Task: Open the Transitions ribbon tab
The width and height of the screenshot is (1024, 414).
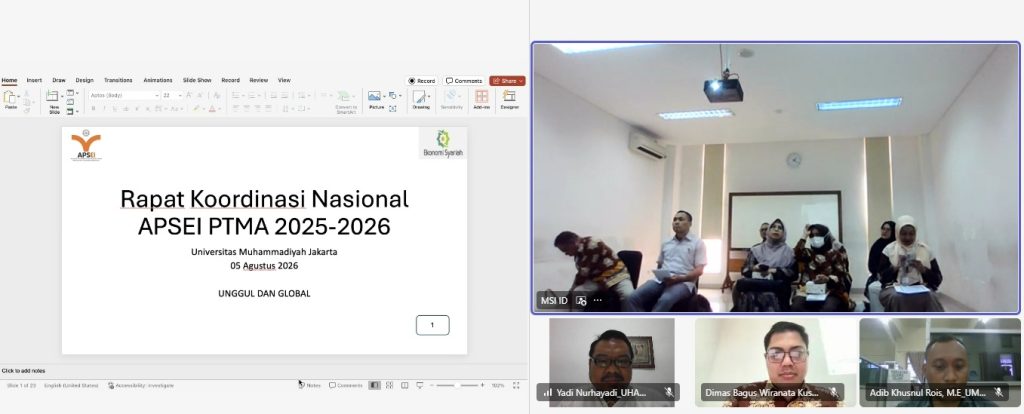Action: (x=118, y=80)
